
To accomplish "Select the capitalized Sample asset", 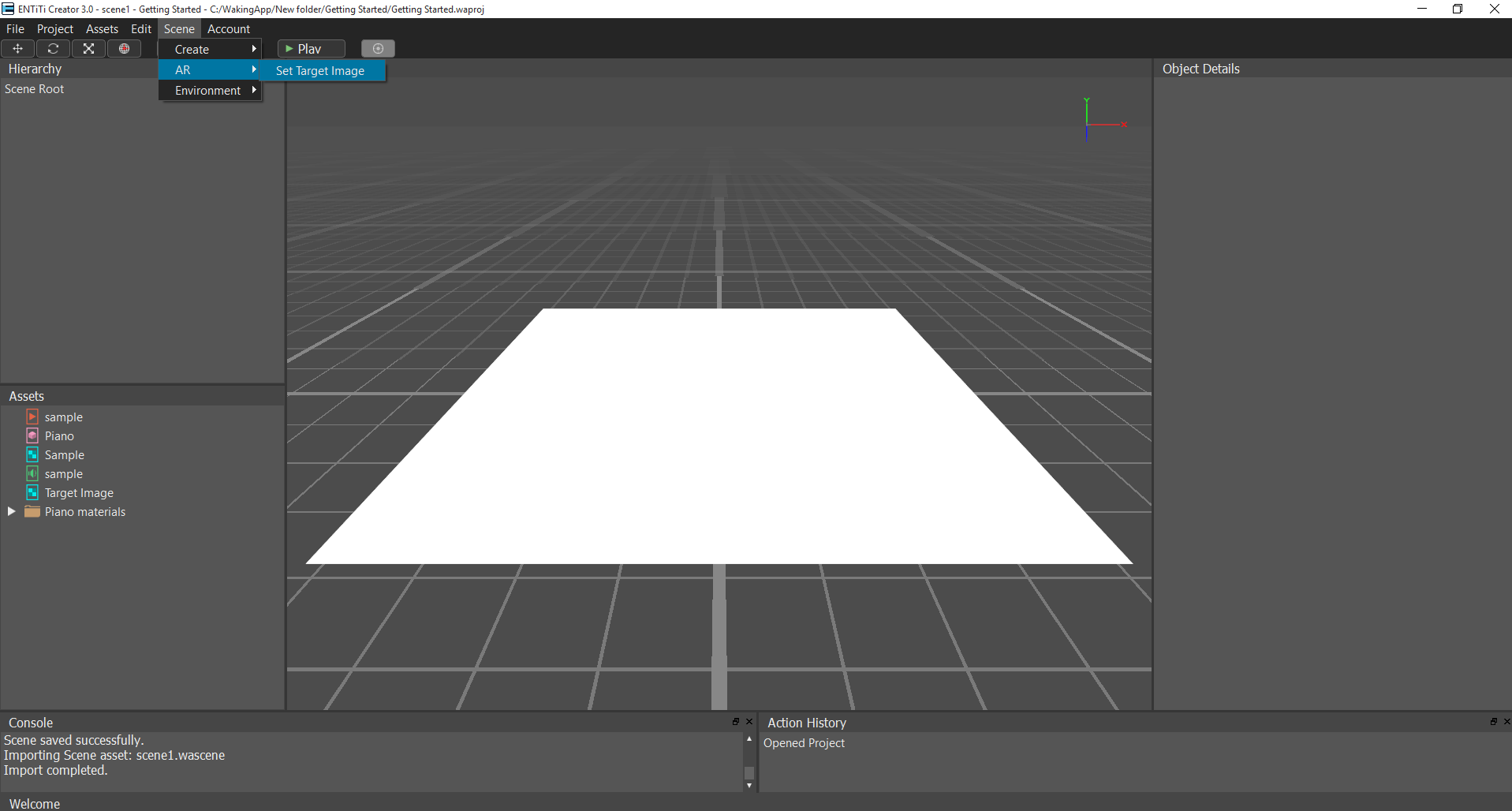I will point(65,455).
